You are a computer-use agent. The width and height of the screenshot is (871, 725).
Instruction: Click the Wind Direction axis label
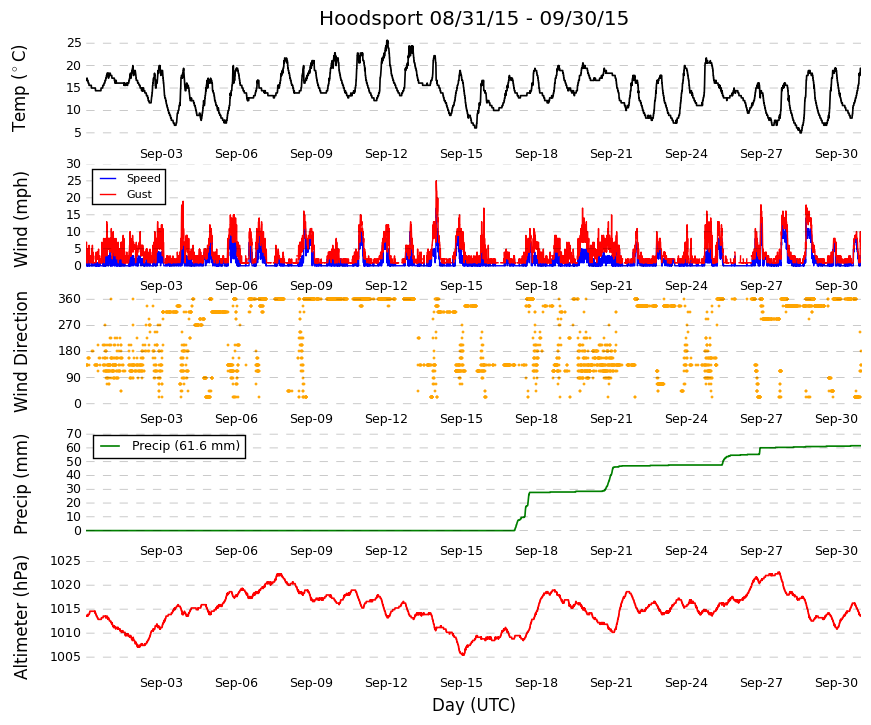click(x=20, y=352)
